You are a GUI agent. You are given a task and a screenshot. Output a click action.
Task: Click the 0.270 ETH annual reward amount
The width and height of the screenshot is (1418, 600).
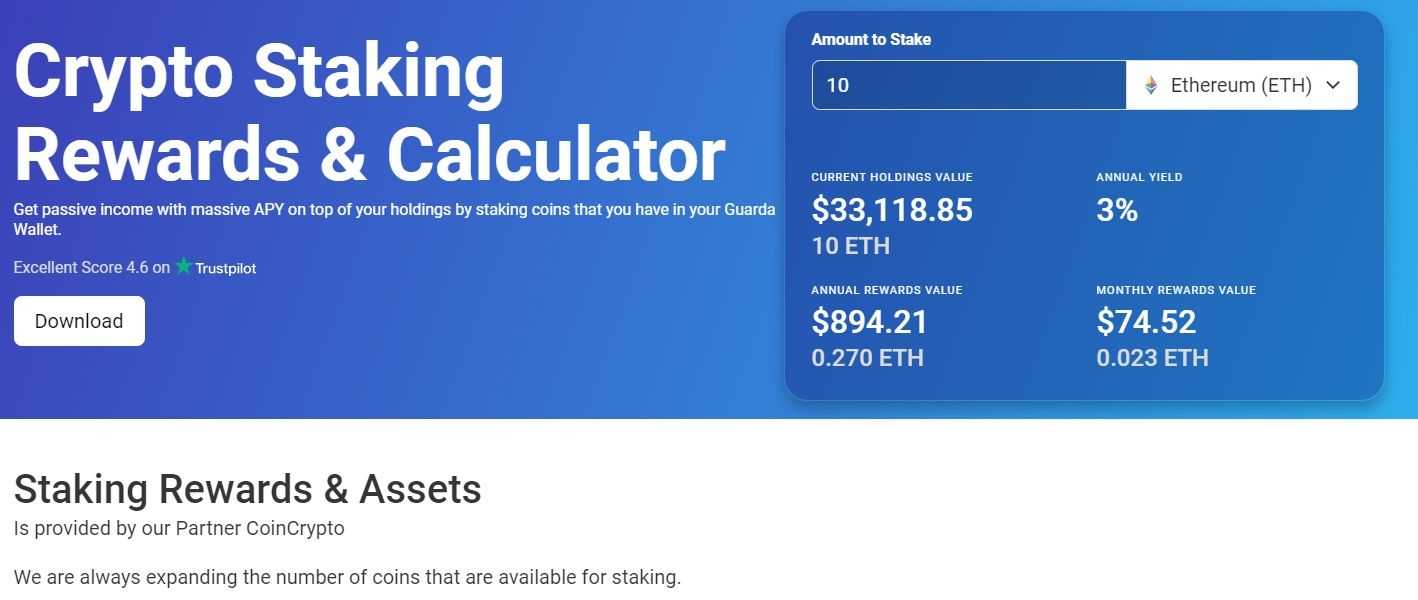867,357
